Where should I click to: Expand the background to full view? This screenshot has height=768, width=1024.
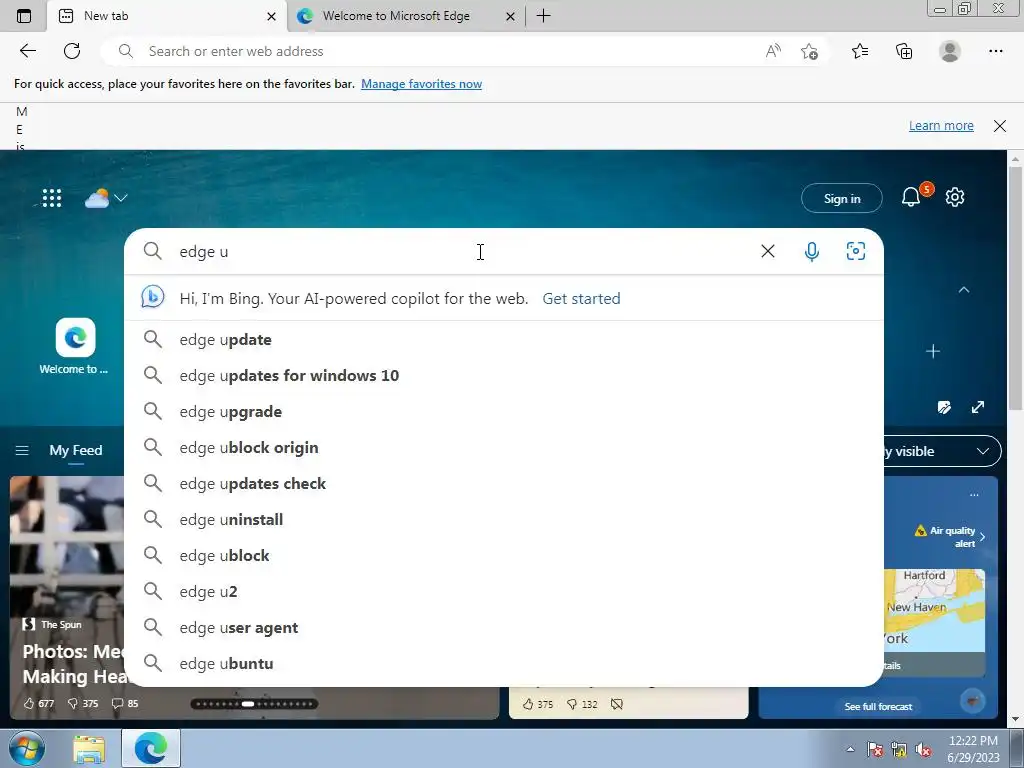(x=978, y=408)
